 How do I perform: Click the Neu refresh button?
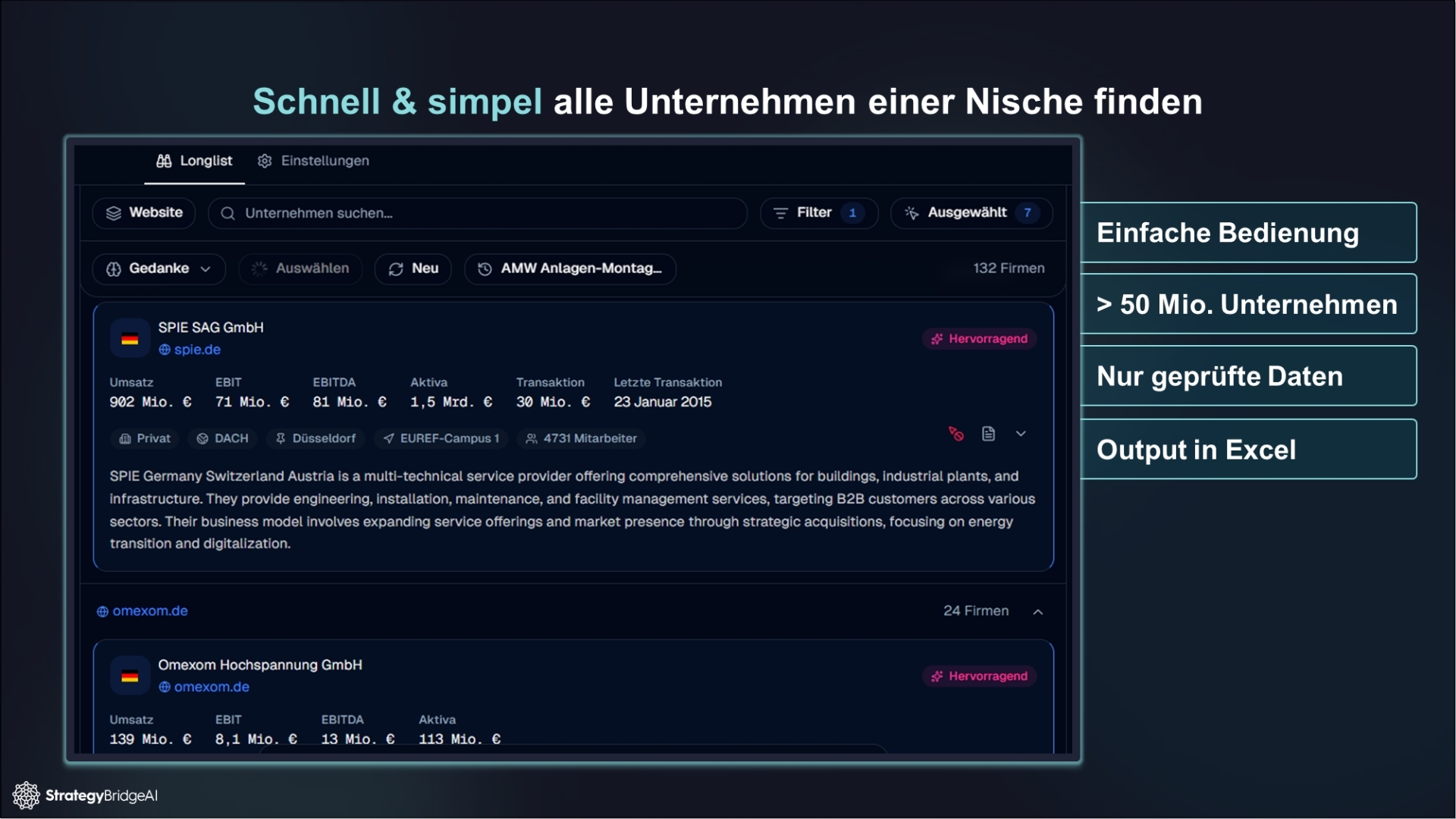tap(413, 268)
